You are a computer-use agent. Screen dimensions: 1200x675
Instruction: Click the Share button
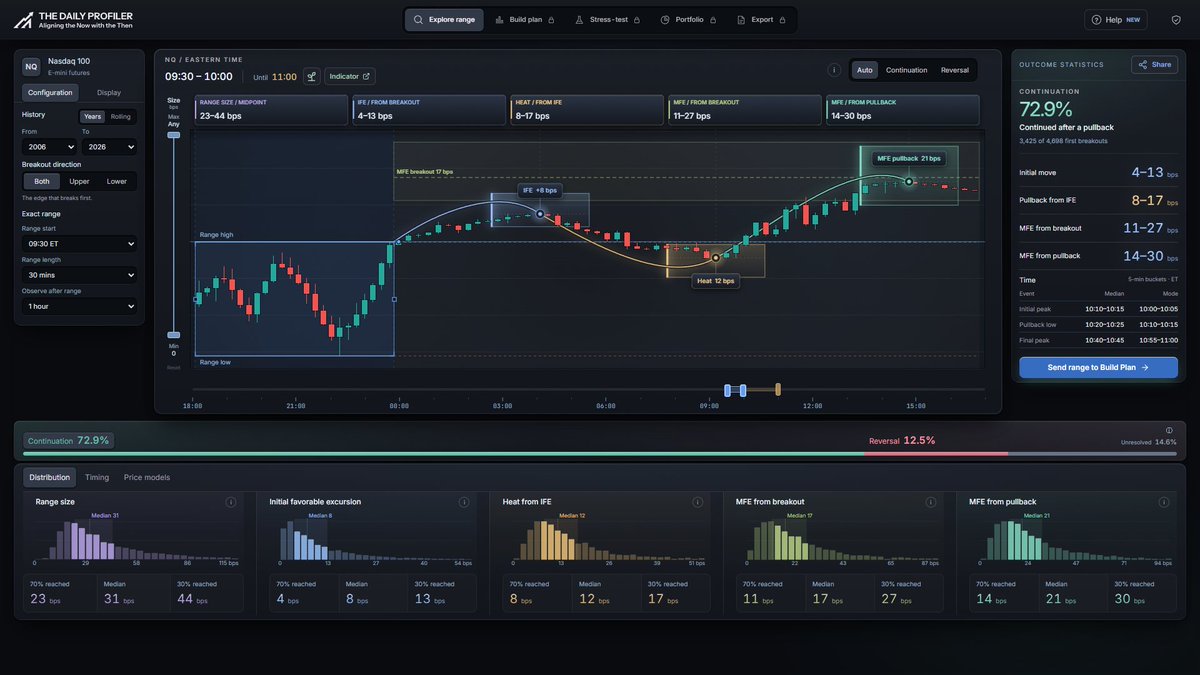(x=1154, y=64)
